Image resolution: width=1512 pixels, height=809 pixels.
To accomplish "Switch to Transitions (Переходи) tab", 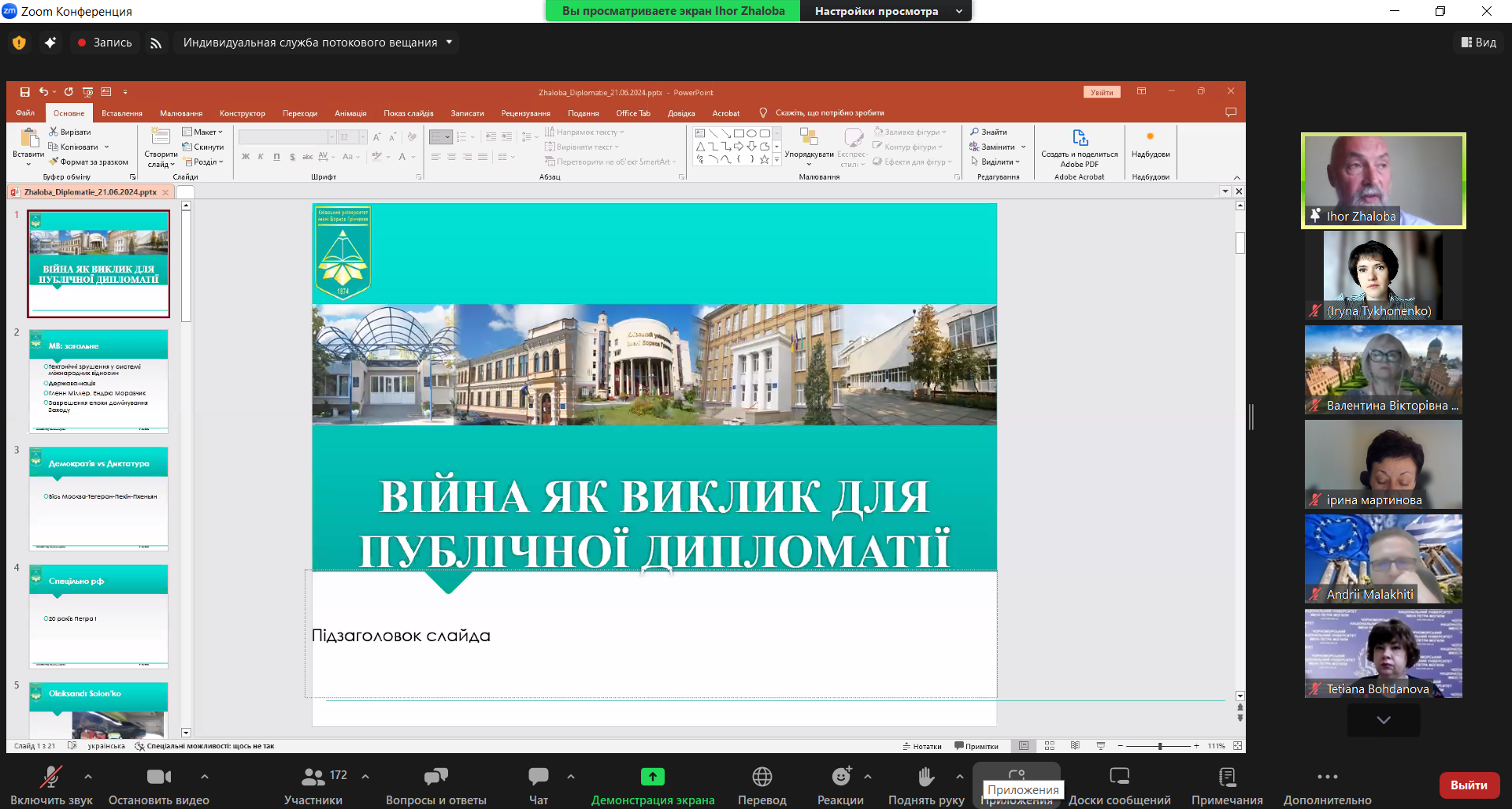I will pyautogui.click(x=300, y=113).
